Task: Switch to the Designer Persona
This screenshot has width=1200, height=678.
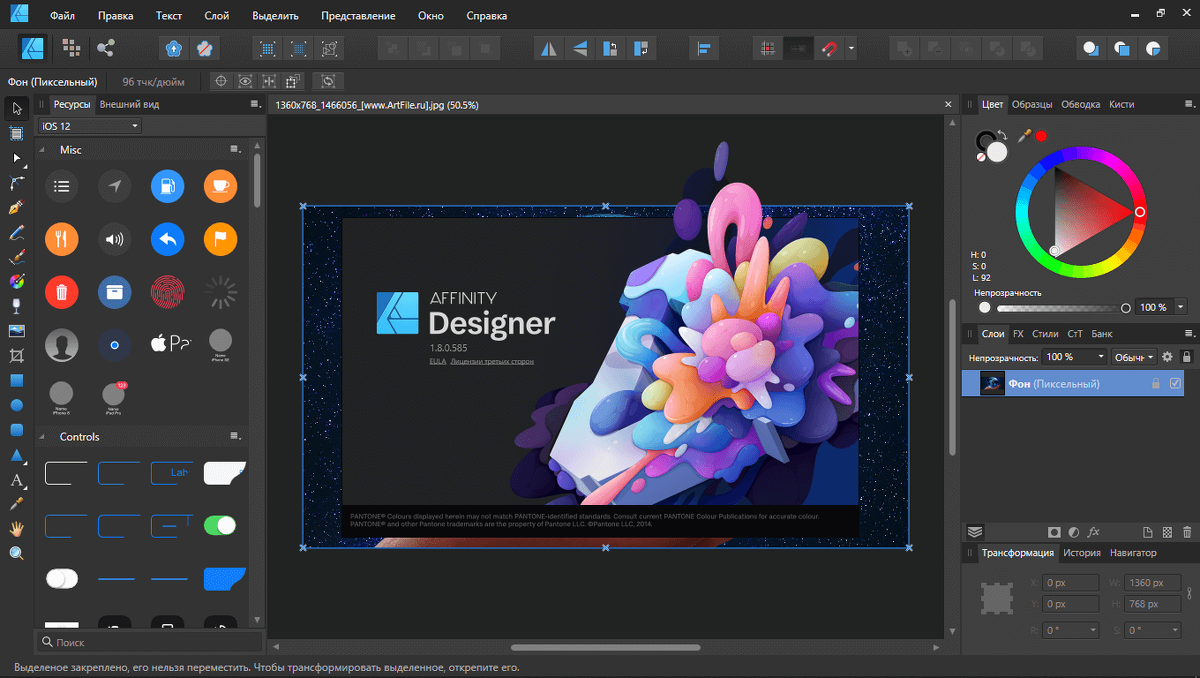Action: tap(33, 47)
